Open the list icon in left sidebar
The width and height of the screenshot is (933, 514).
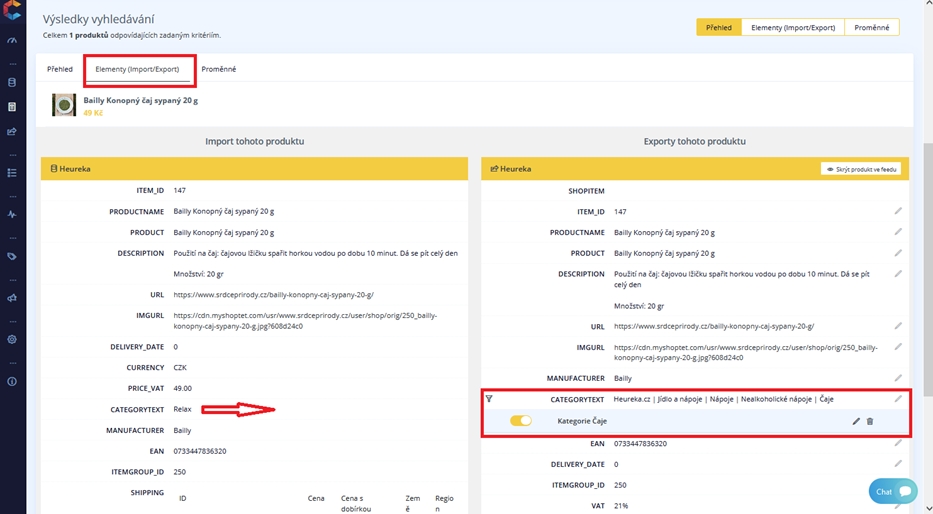point(12,172)
